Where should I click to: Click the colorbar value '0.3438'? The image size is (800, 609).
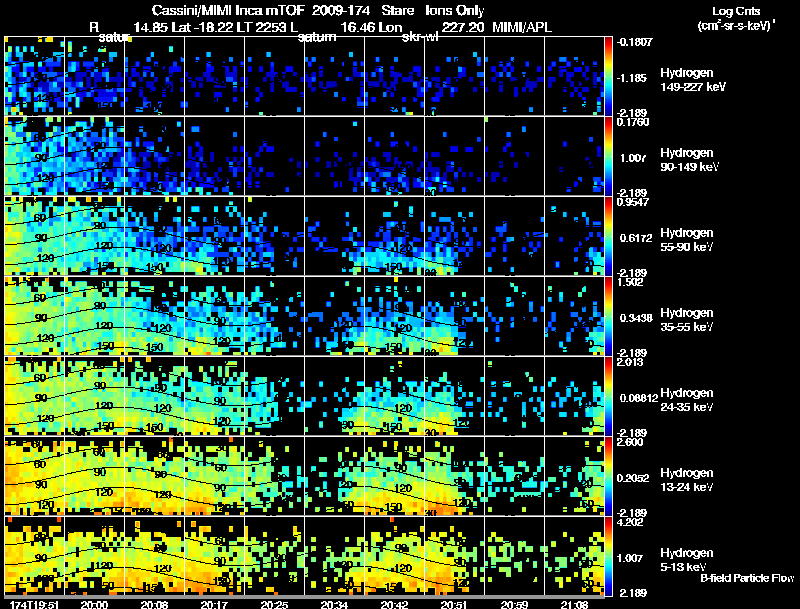click(x=636, y=318)
